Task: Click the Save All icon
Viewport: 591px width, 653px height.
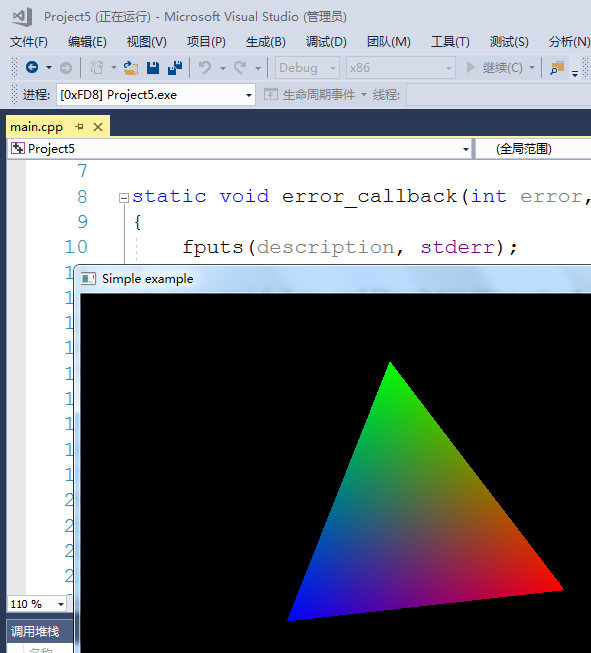Action: pos(175,67)
